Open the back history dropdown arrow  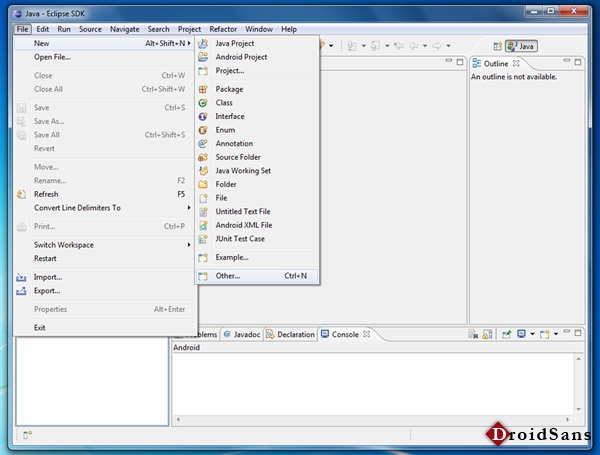[425, 46]
